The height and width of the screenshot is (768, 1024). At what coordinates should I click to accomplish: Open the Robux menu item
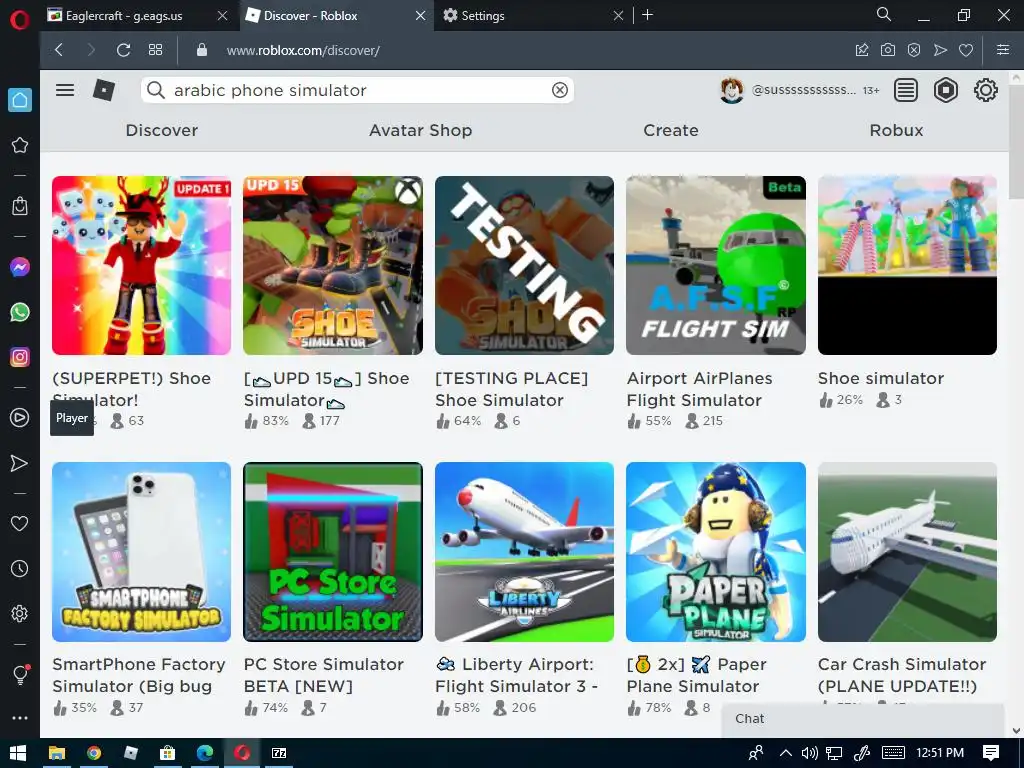click(x=896, y=131)
